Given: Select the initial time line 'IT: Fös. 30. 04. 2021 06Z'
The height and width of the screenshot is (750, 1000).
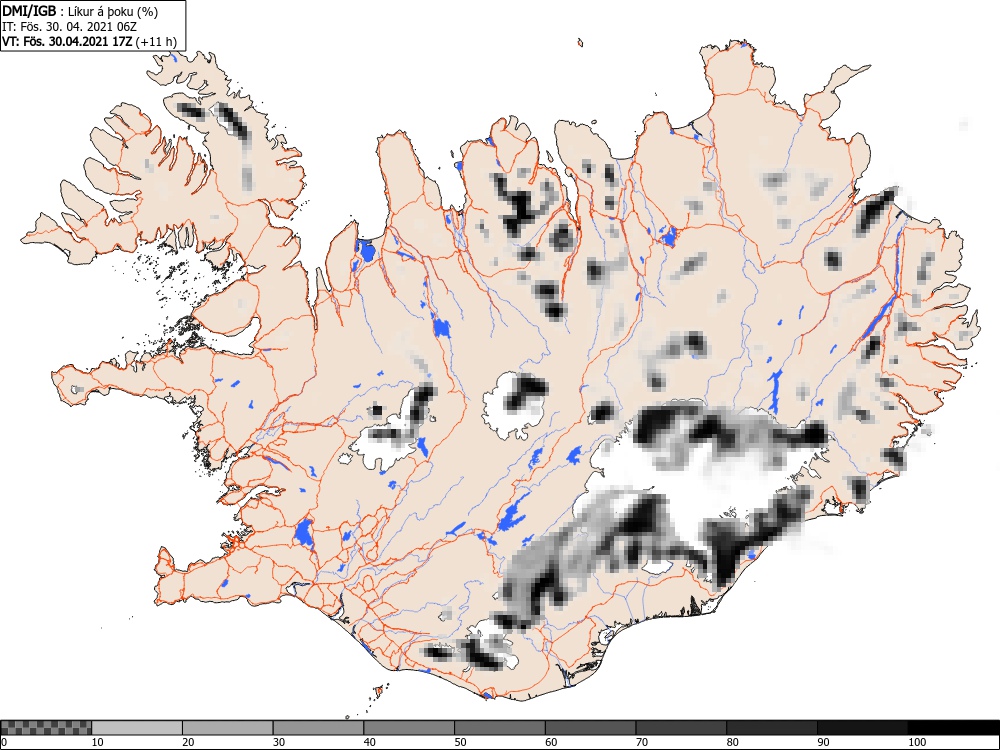Looking at the screenshot, I should click(x=69, y=27).
